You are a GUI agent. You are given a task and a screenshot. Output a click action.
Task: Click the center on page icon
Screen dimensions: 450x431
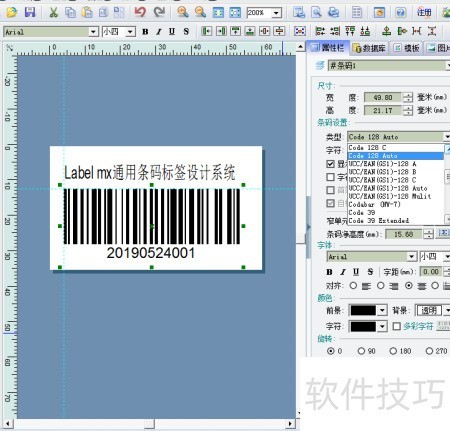point(300,31)
